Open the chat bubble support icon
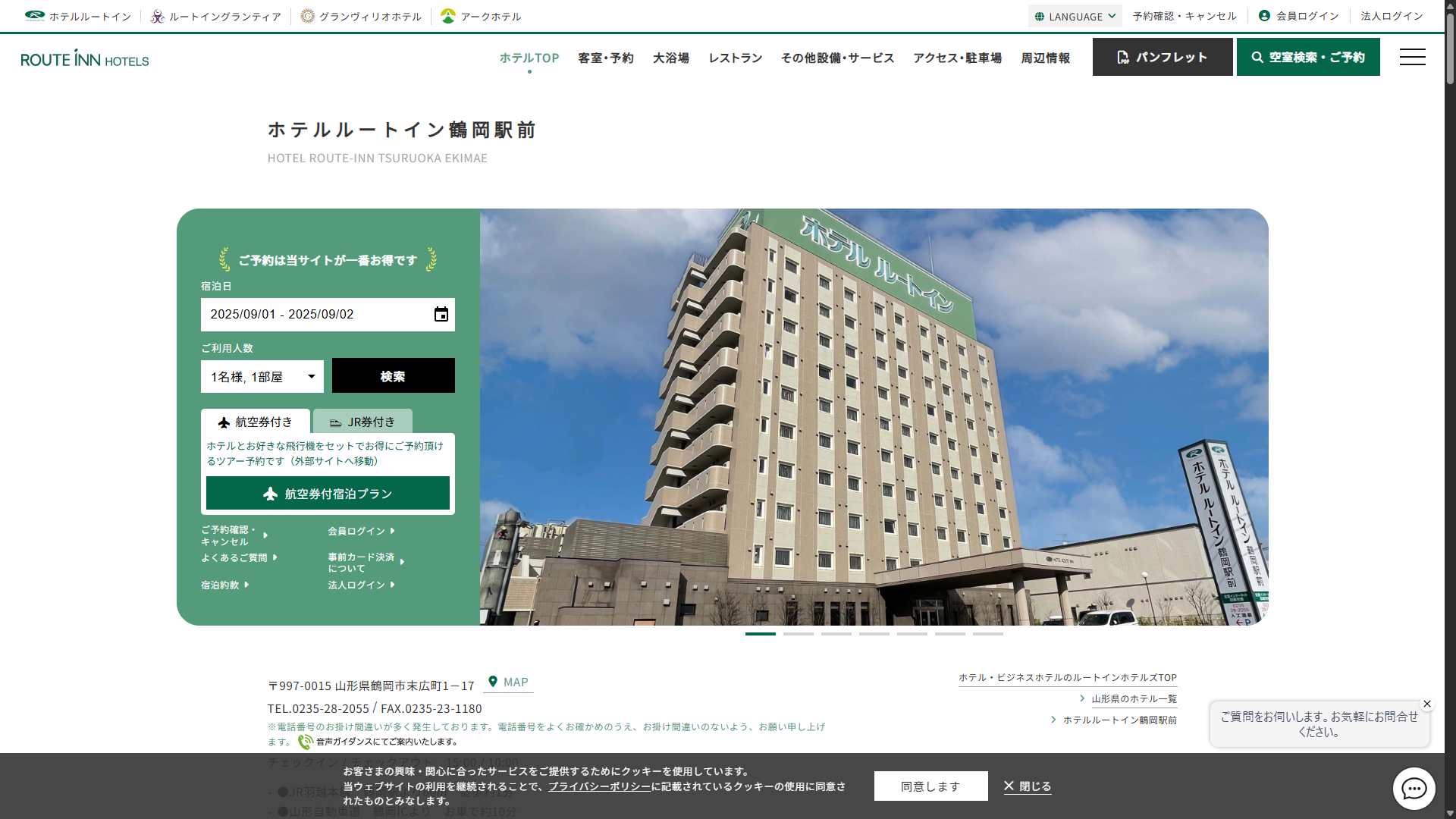The image size is (1456, 819). (x=1414, y=789)
